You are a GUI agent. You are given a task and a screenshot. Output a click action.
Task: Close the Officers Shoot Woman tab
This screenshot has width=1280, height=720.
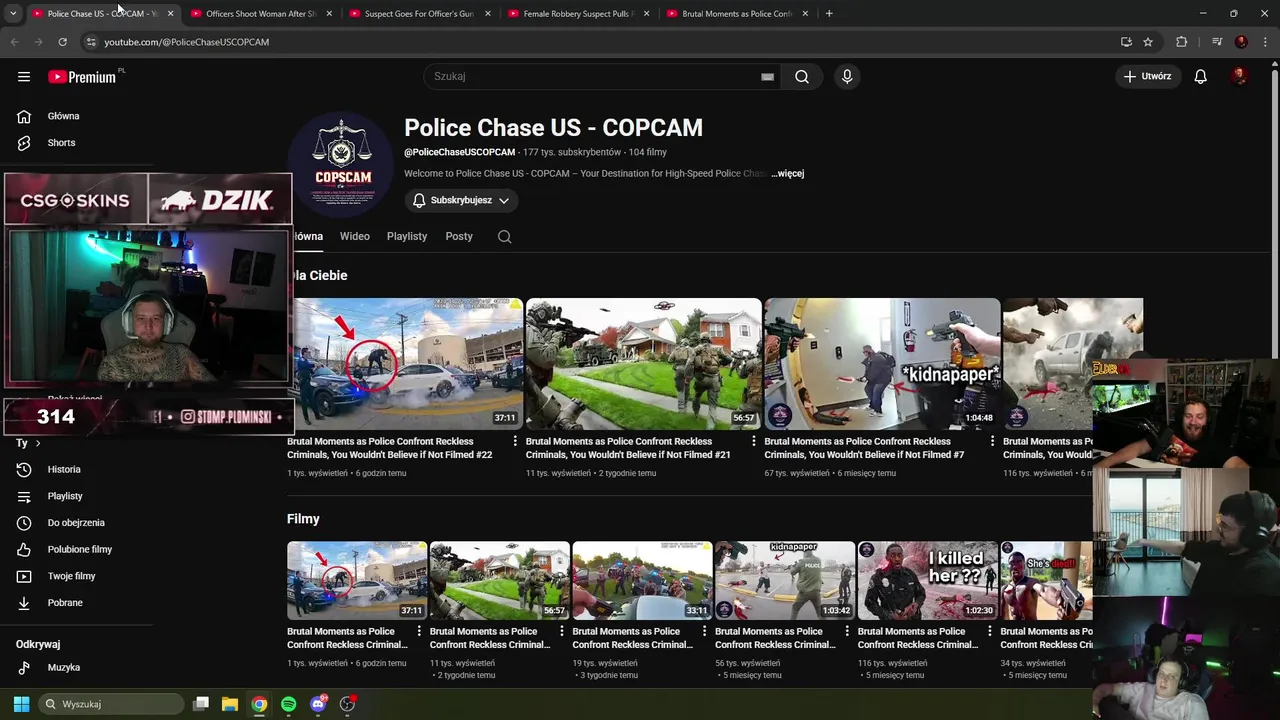pyautogui.click(x=329, y=14)
